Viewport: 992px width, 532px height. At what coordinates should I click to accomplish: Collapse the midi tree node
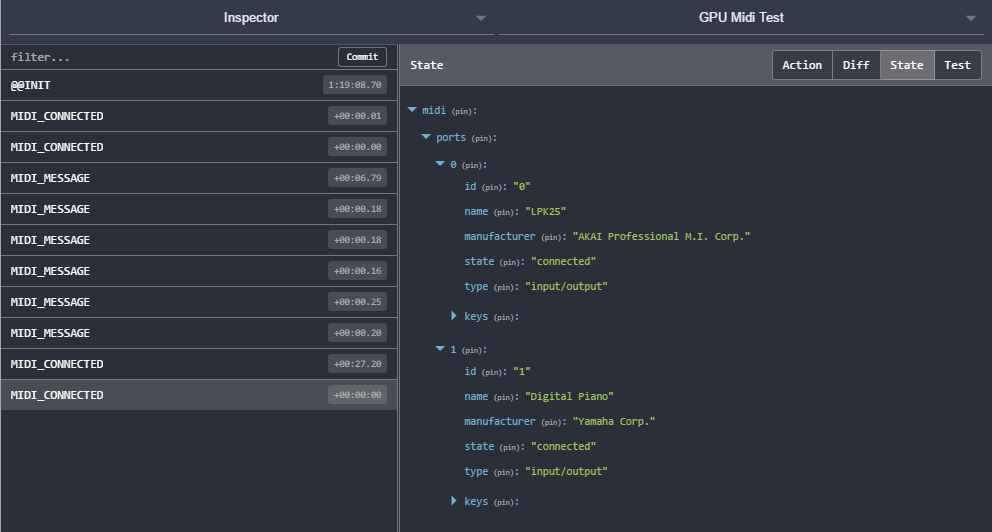click(x=412, y=110)
